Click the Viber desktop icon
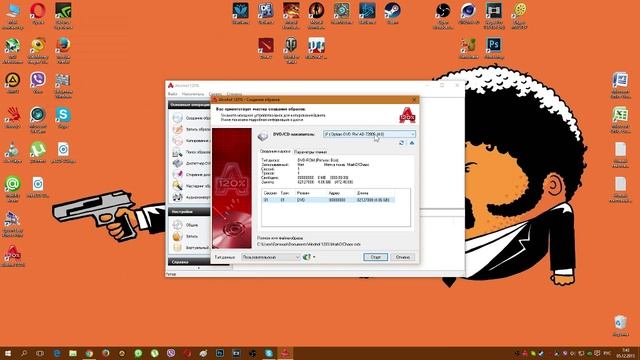The width and height of the screenshot is (640, 360). pyautogui.click(x=38, y=82)
